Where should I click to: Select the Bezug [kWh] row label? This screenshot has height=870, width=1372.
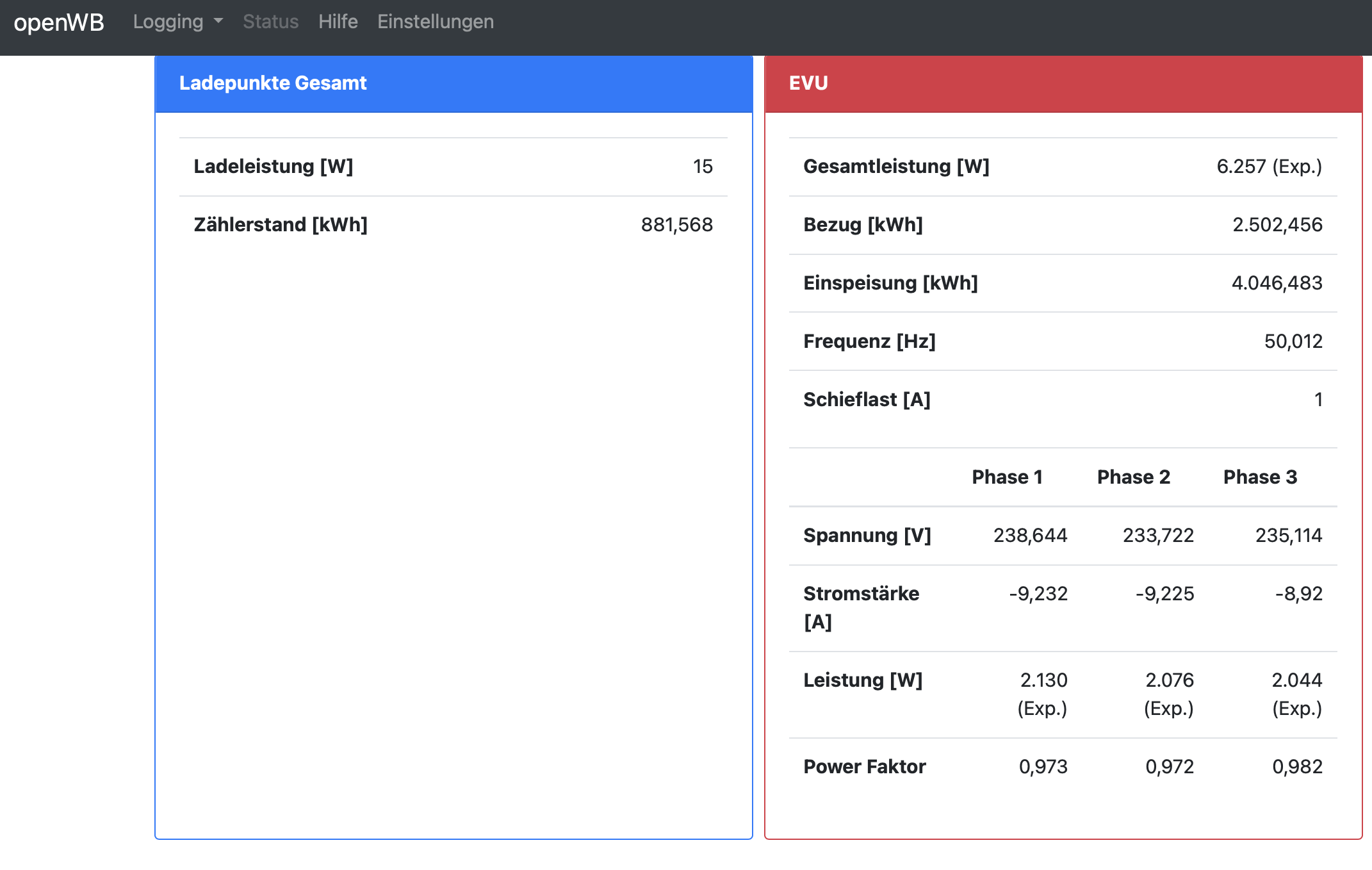pos(863,225)
